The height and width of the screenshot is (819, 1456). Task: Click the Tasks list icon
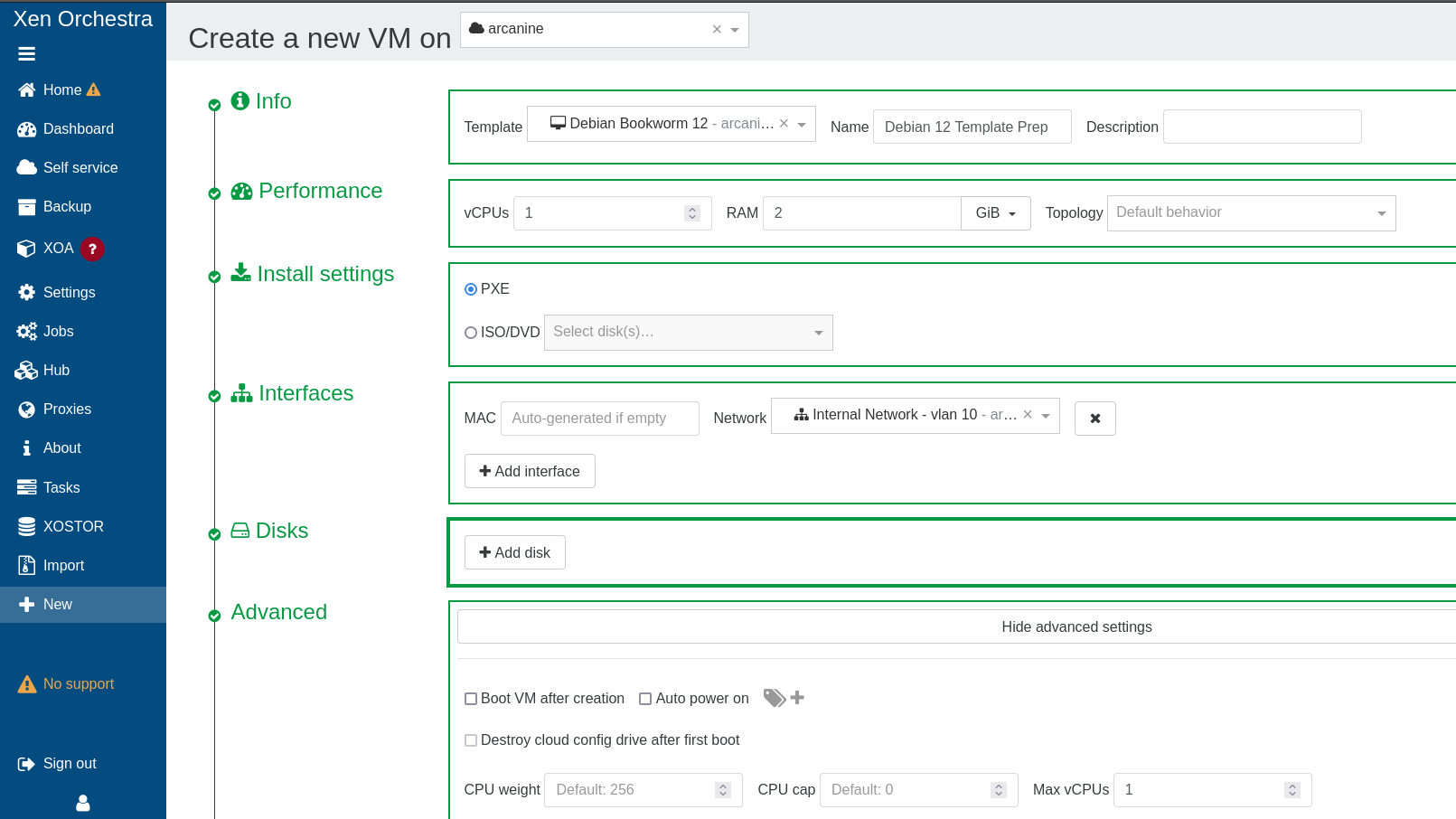click(x=27, y=487)
